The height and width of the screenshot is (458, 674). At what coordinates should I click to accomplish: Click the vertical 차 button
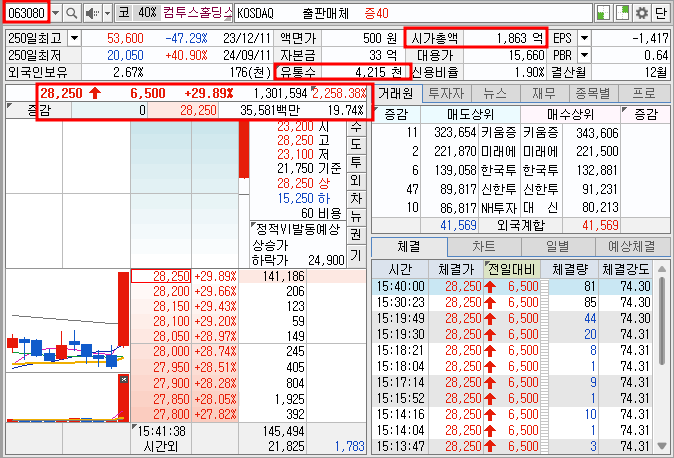(356, 199)
